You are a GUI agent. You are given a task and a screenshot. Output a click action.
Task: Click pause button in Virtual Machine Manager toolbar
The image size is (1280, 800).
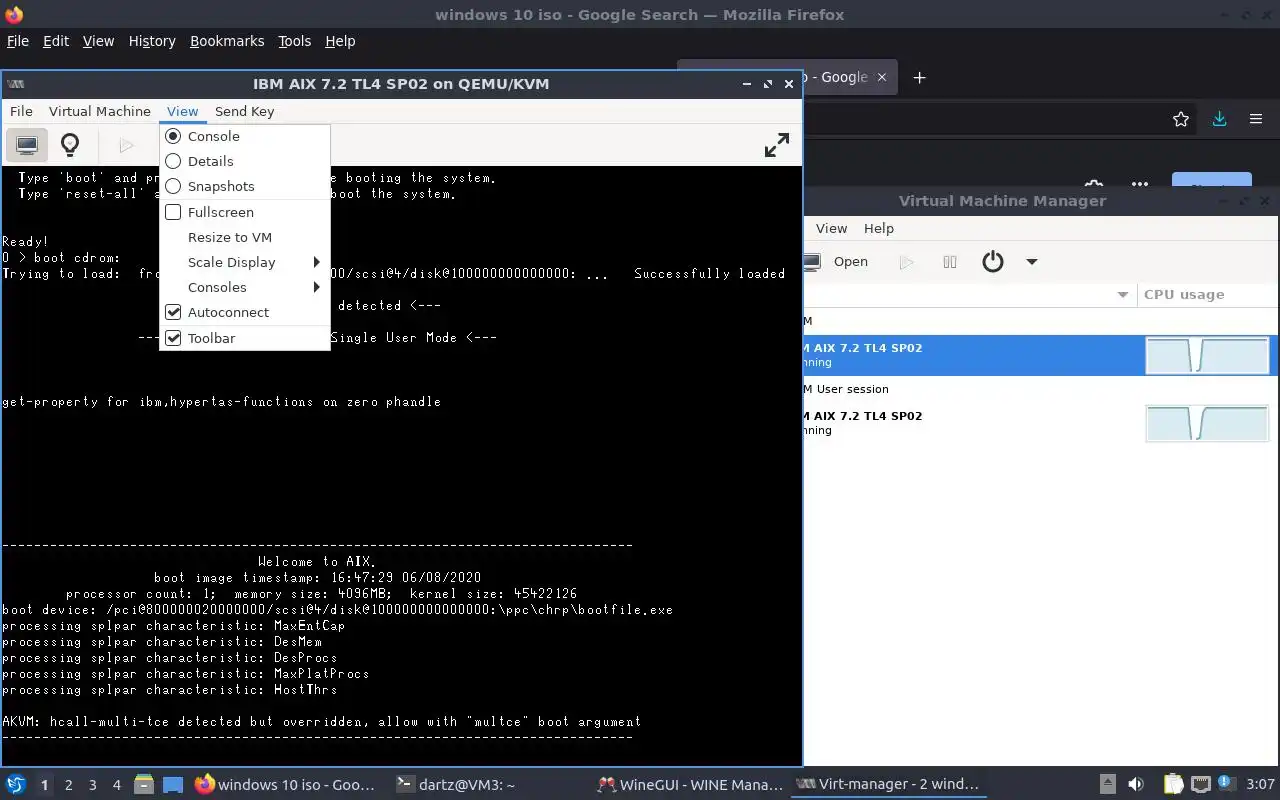tap(950, 262)
